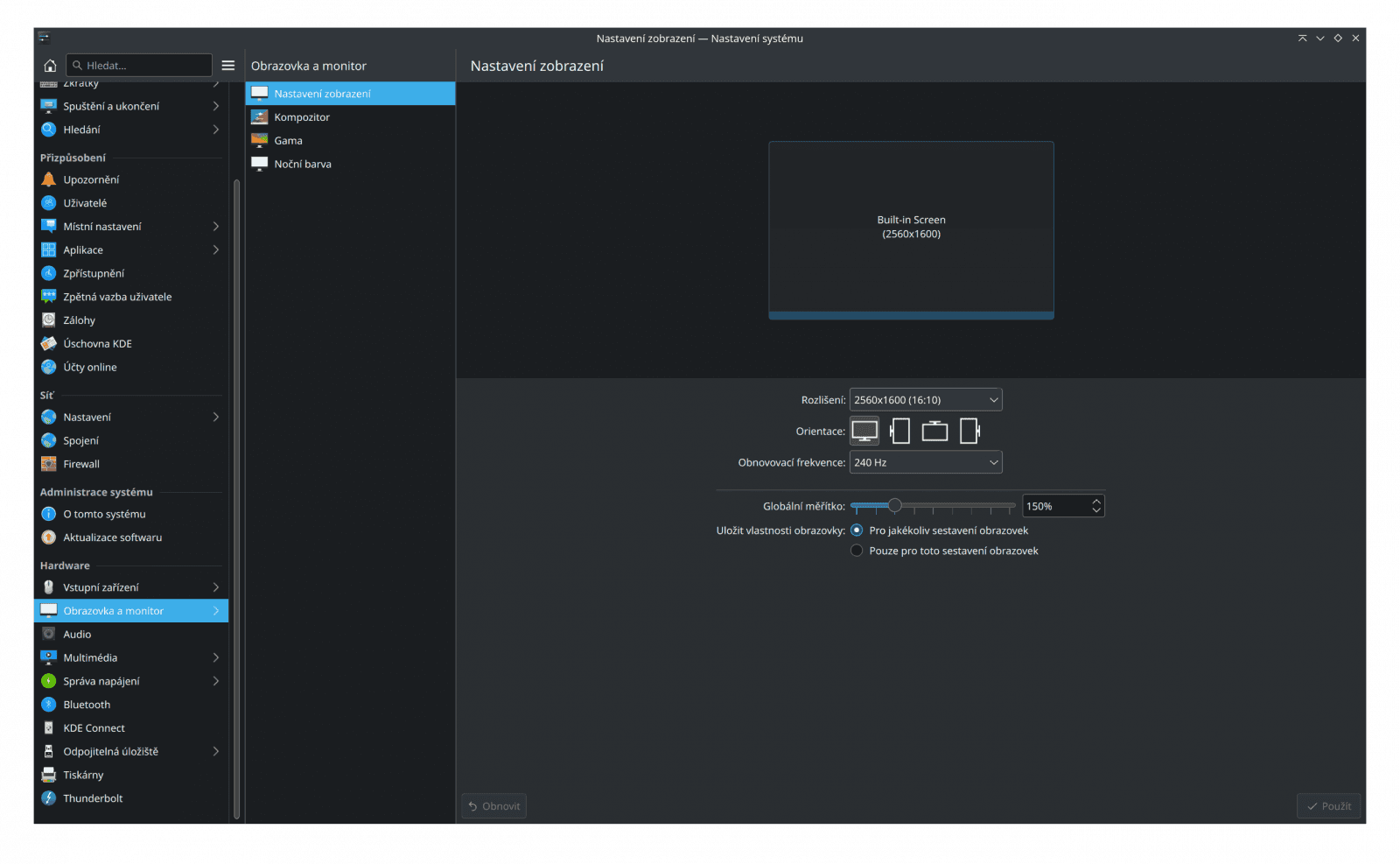Click the Spojení network icon
Viewport: 1400px width, 864px height.
click(x=49, y=440)
